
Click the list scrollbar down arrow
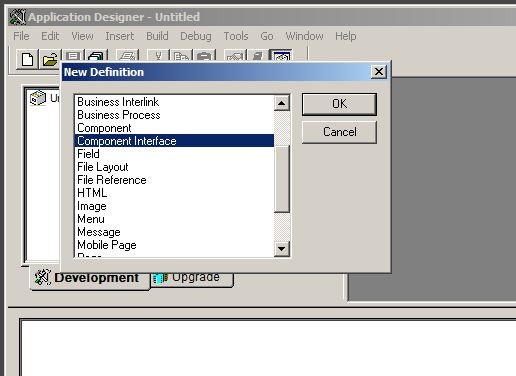[x=282, y=249]
